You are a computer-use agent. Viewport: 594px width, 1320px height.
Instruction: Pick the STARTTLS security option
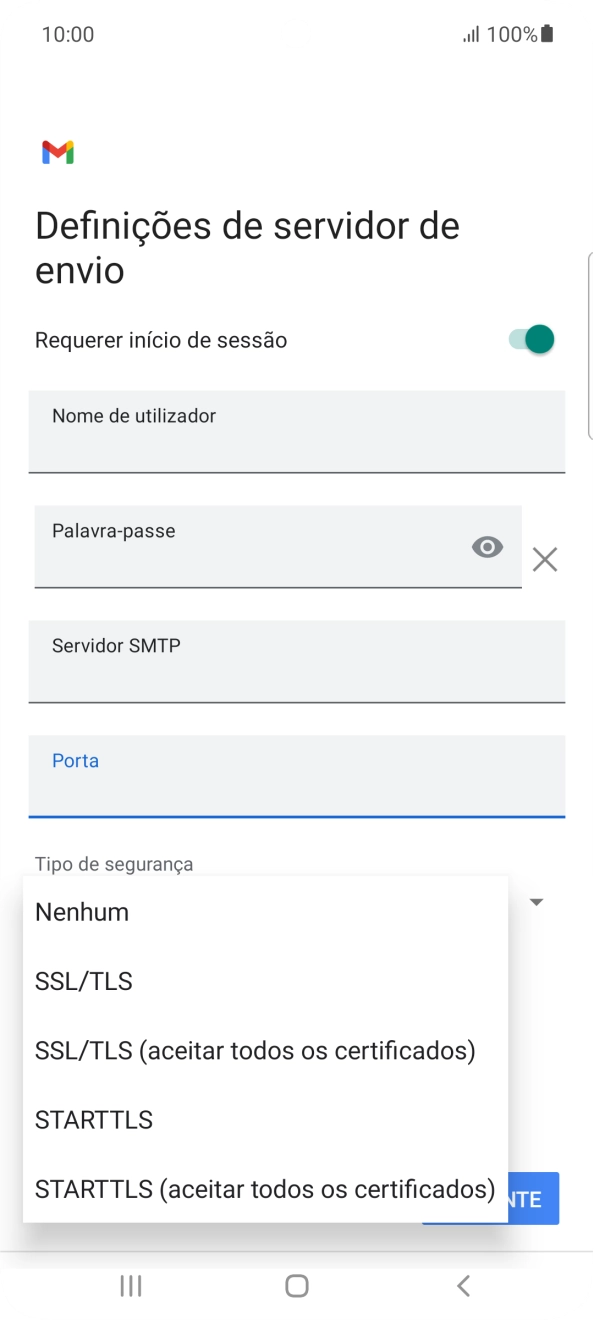tap(93, 1120)
